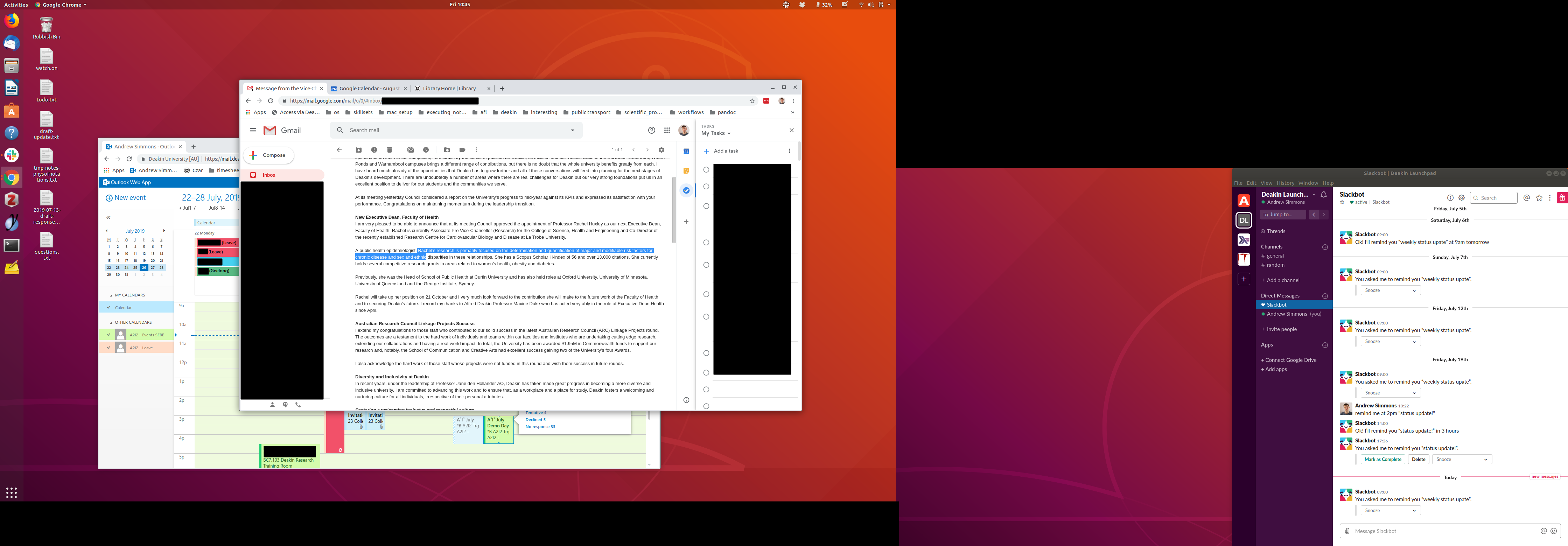Toggle the A2I2 - Leave calendar checkbox
The height and width of the screenshot is (546, 1568).
click(x=109, y=348)
